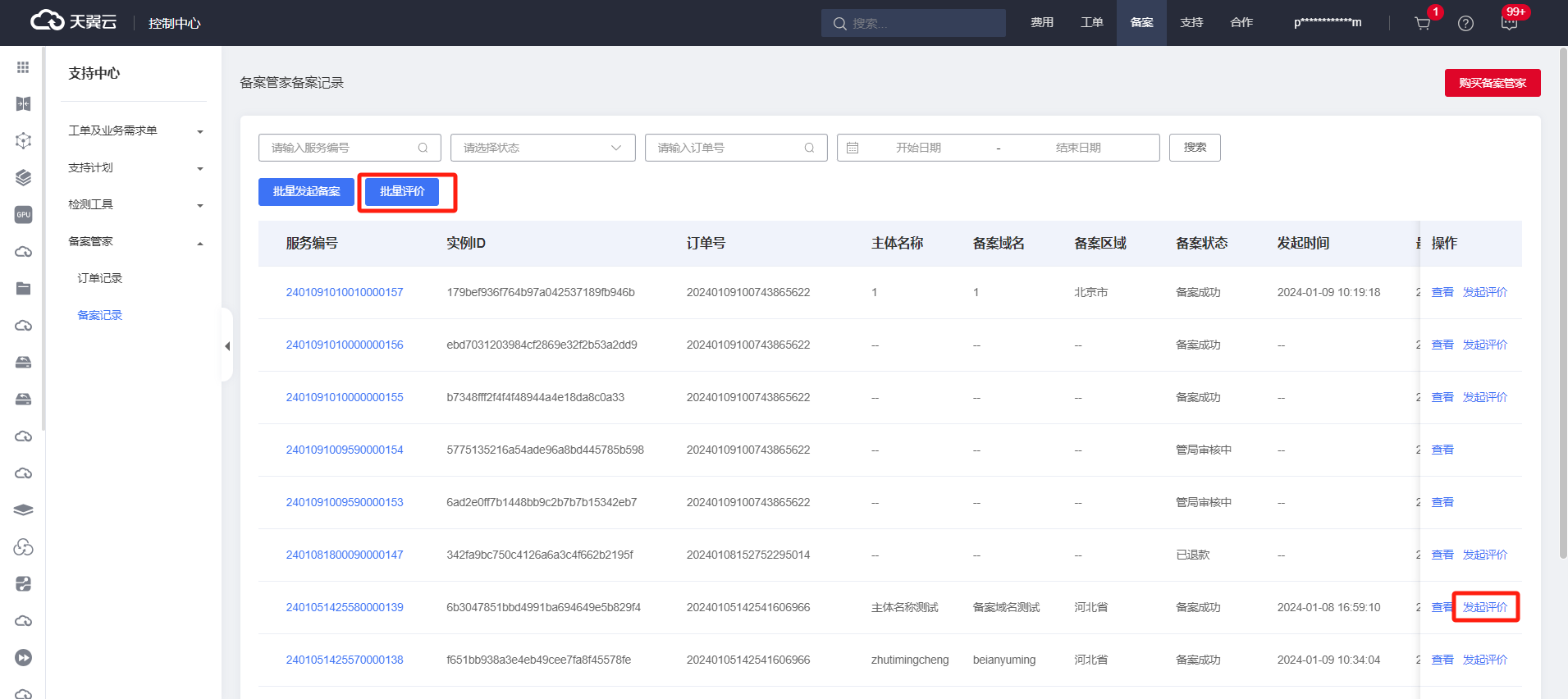The height and width of the screenshot is (699, 1568).
Task: Click the swap arrows square sidebar icon
Action: point(23,584)
